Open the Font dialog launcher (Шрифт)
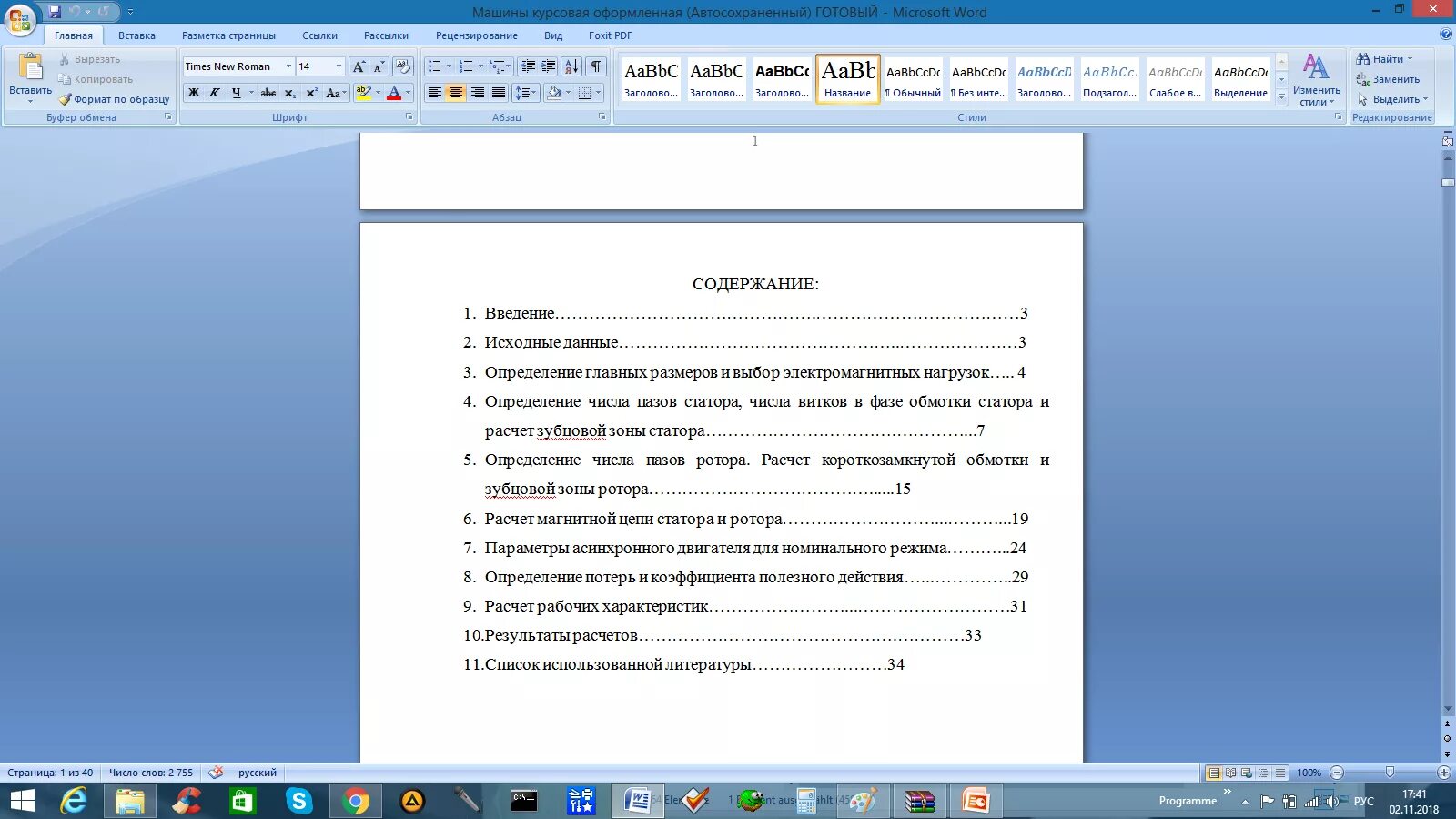Viewport: 1456px width, 819px height. [x=409, y=117]
